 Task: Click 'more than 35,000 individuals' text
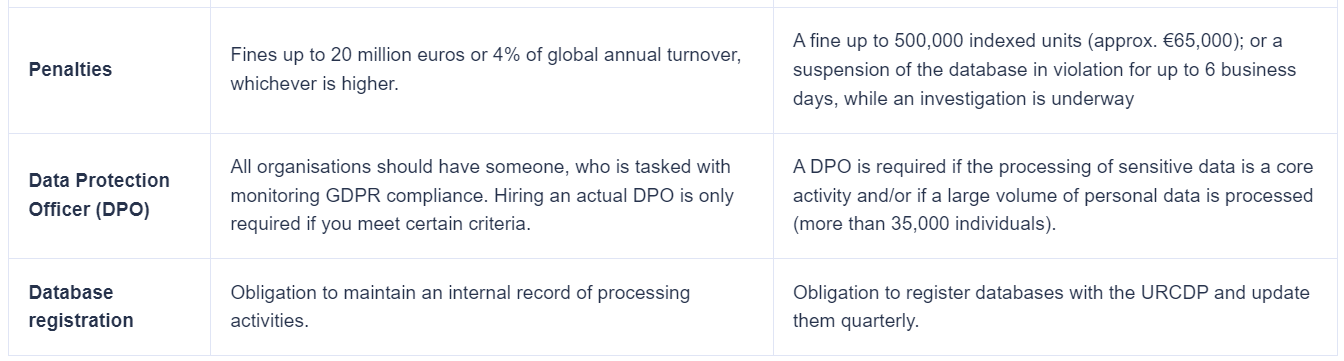click(924, 224)
